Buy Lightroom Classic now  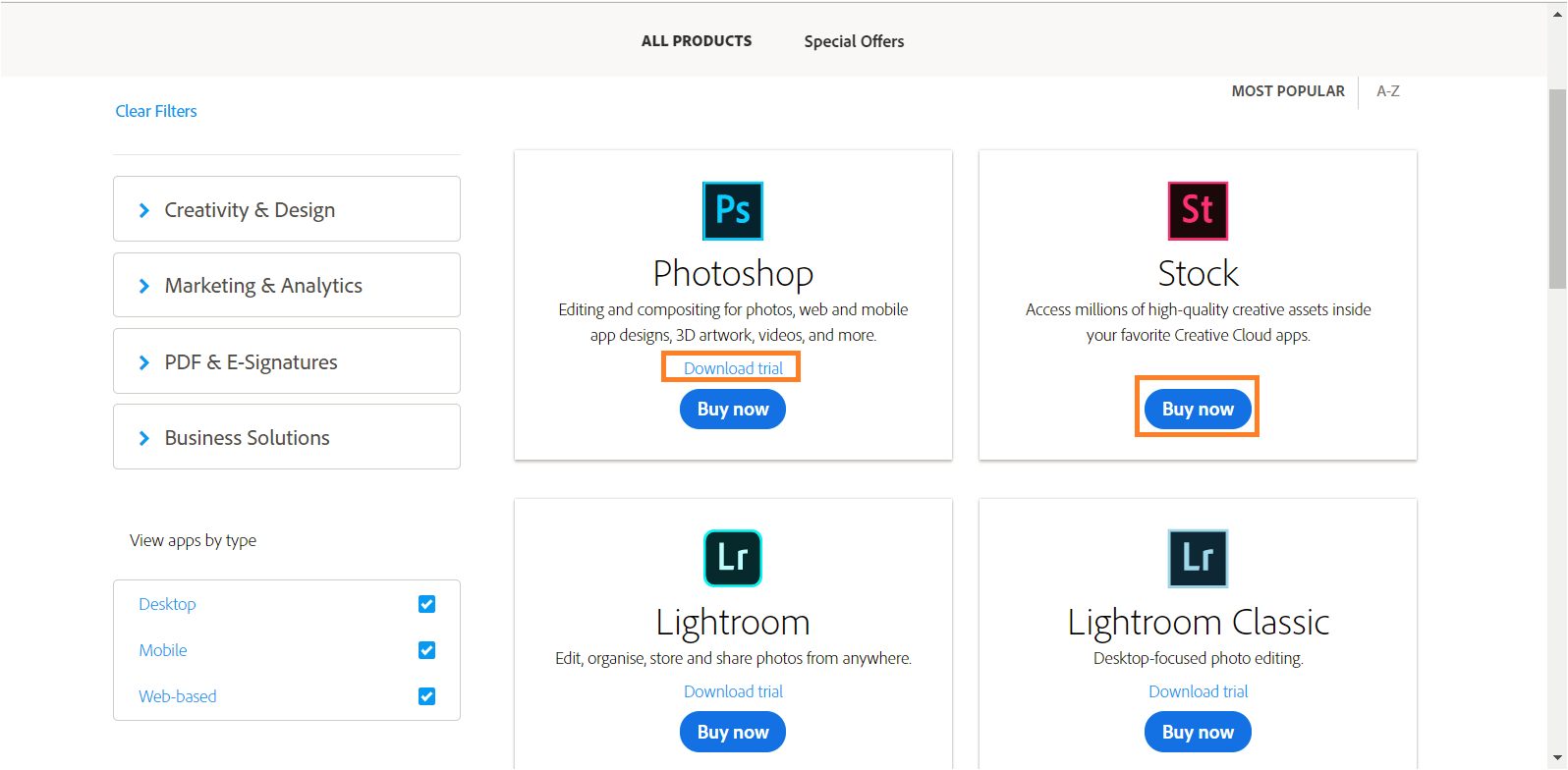pyautogui.click(x=1198, y=733)
